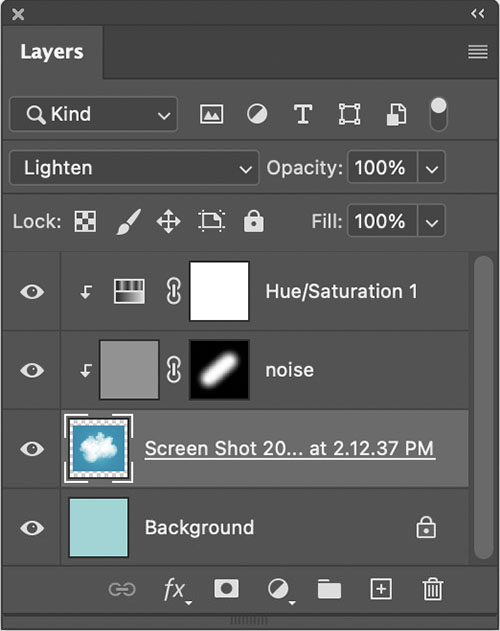Open the Kind filter type dropdown

(x=93, y=114)
